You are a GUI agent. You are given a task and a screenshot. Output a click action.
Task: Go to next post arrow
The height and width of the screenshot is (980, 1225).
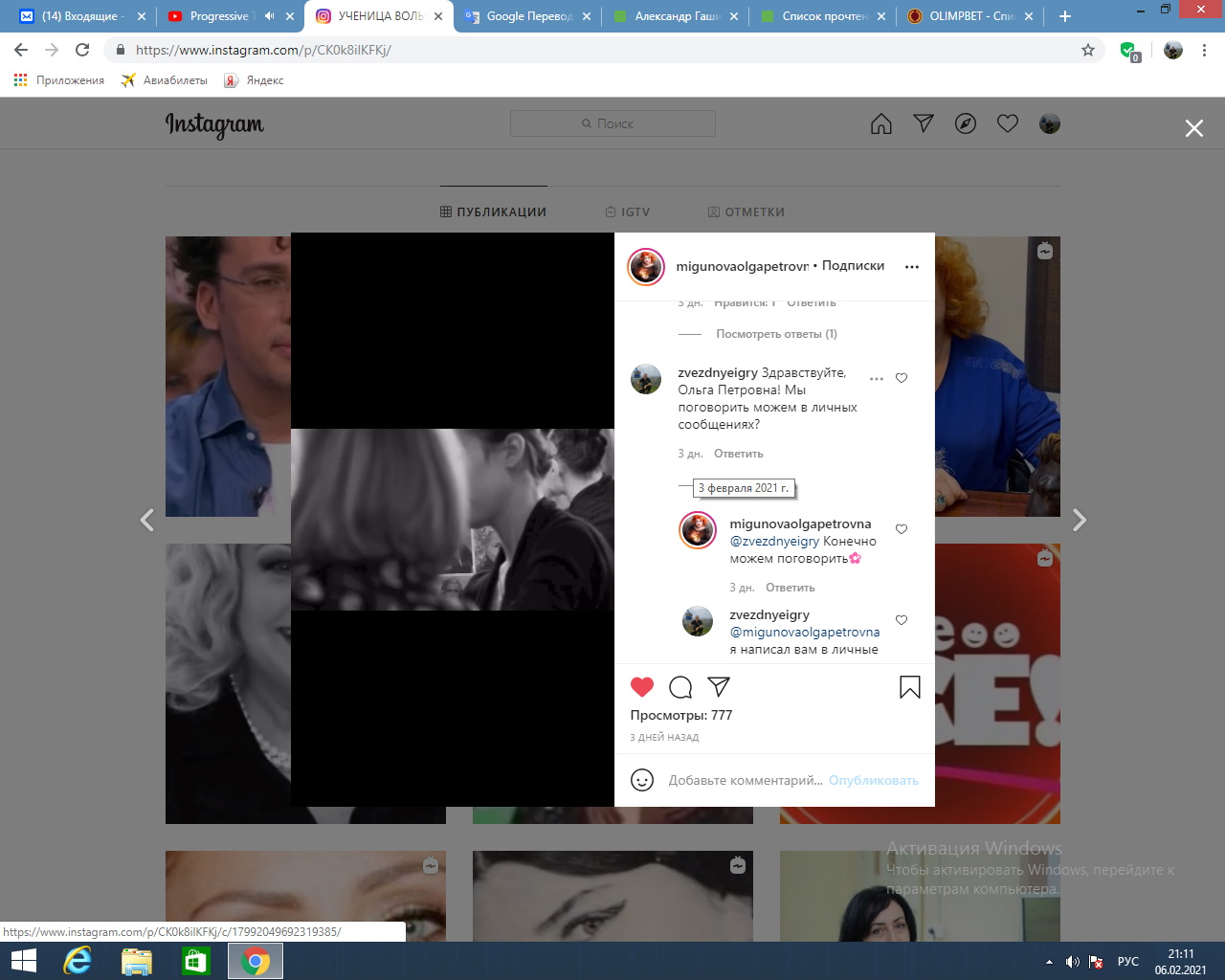(1080, 520)
